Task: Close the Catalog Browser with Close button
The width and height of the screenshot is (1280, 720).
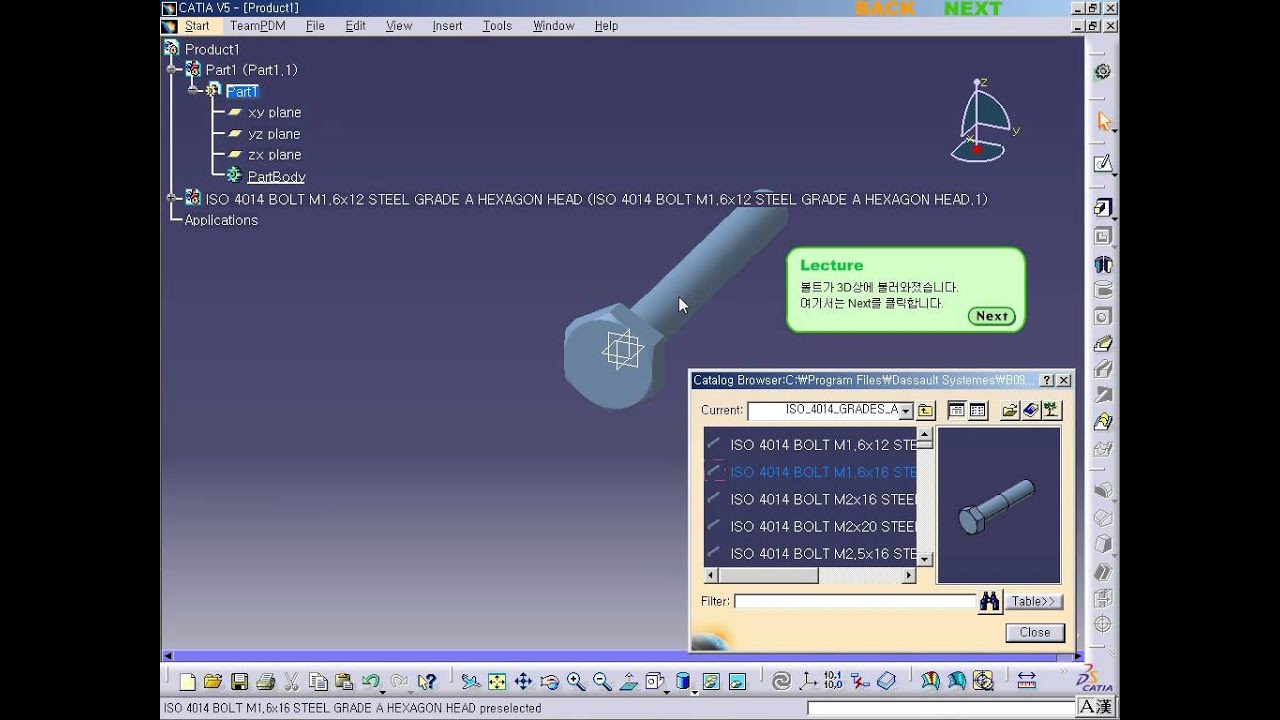Action: pyautogui.click(x=1035, y=632)
